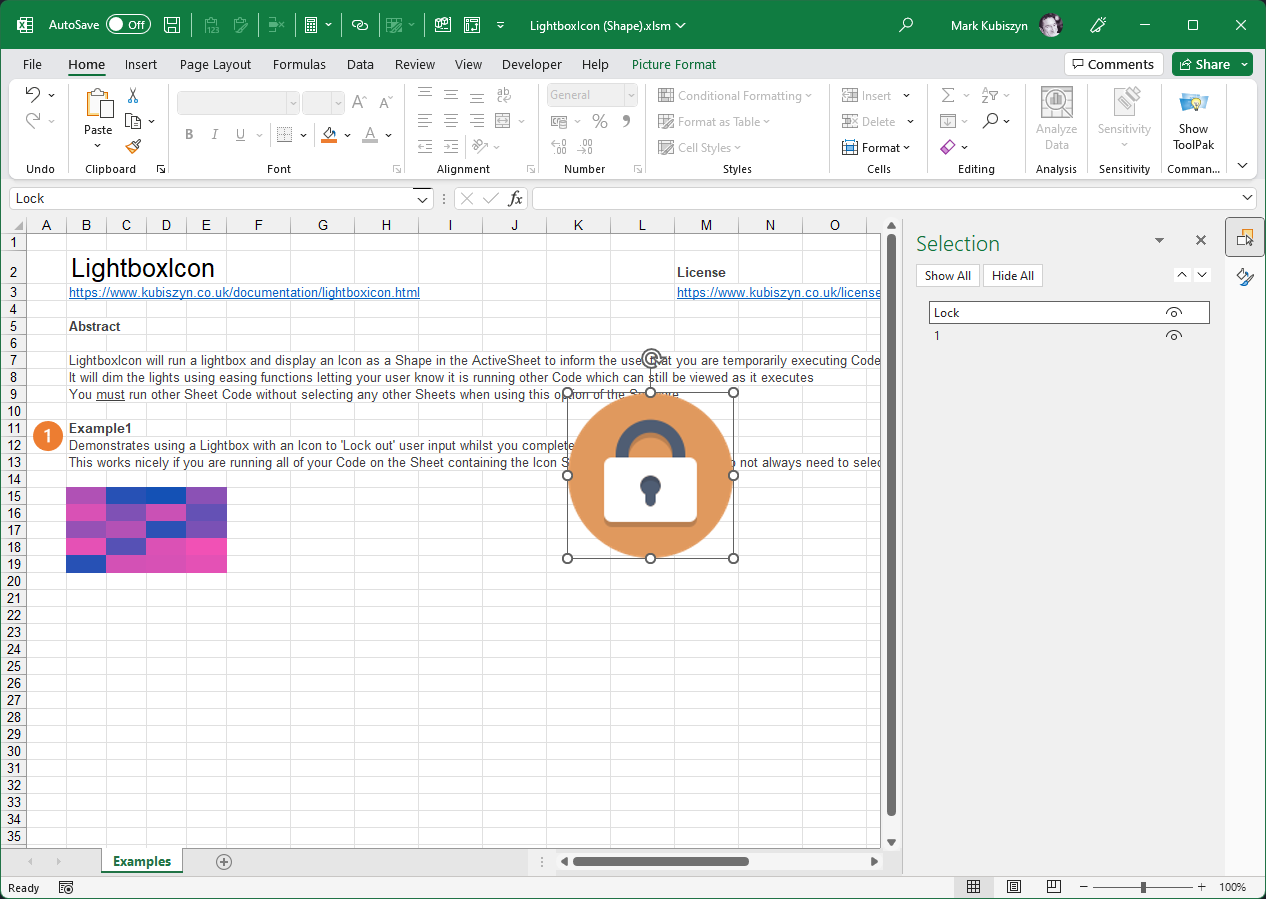Open Show ToolPak command
Viewport: 1266px width, 899px height.
pos(1193,120)
